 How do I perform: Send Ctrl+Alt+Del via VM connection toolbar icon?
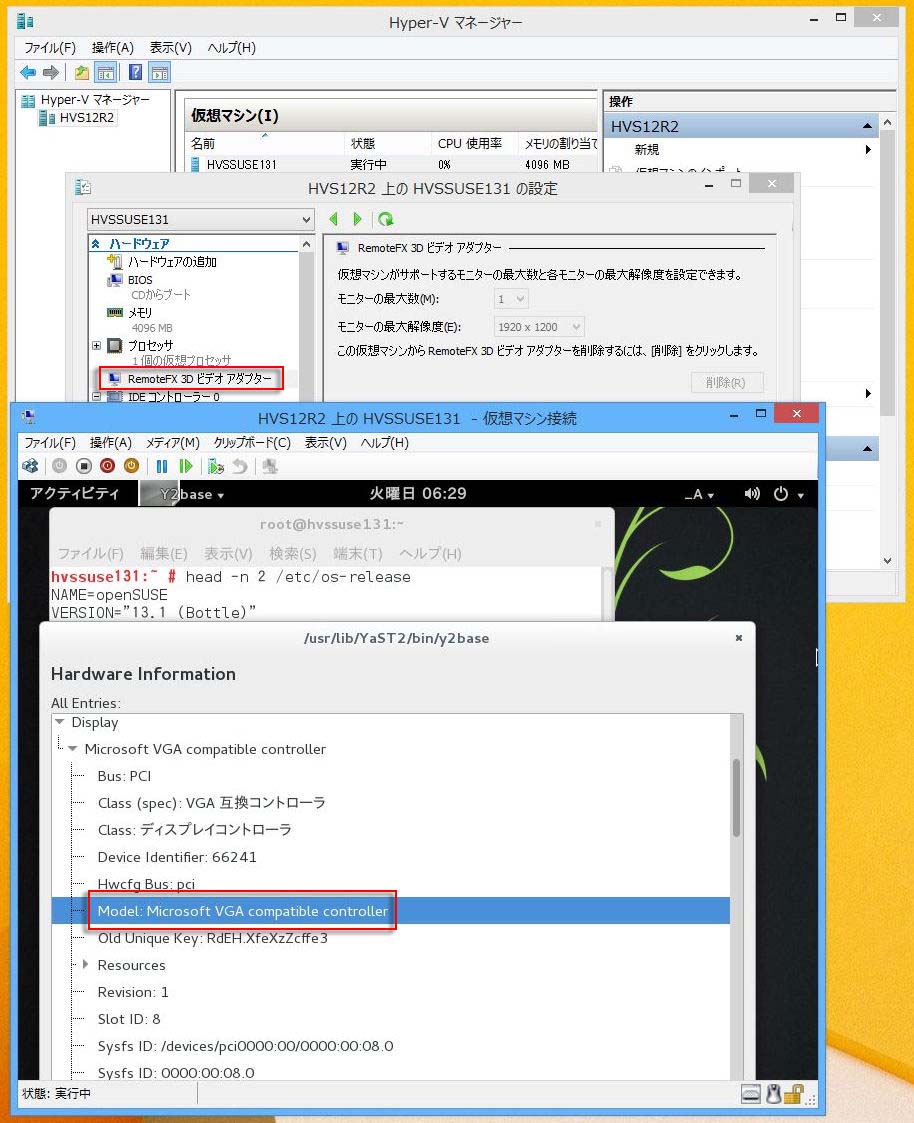[30, 466]
